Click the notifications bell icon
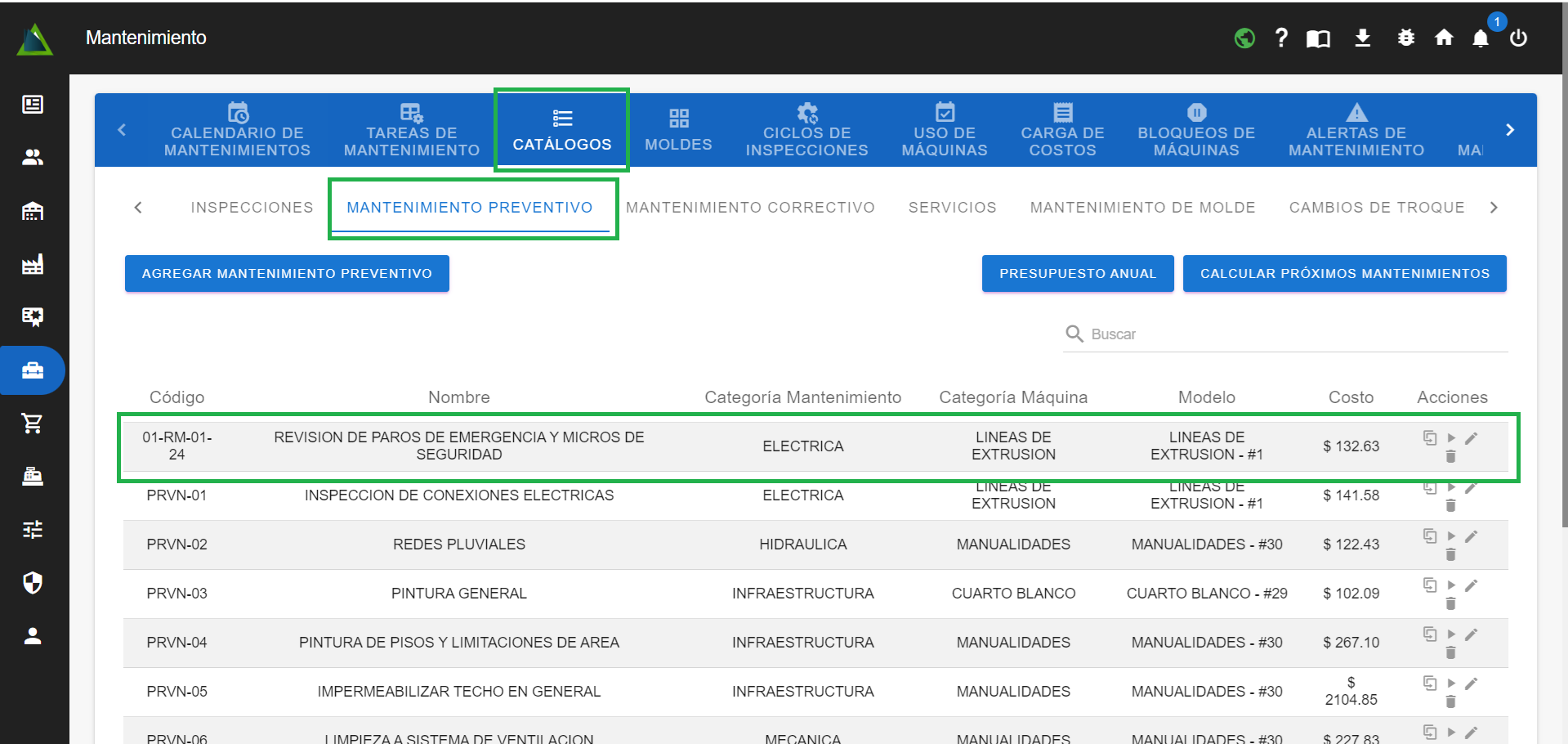 1480,38
